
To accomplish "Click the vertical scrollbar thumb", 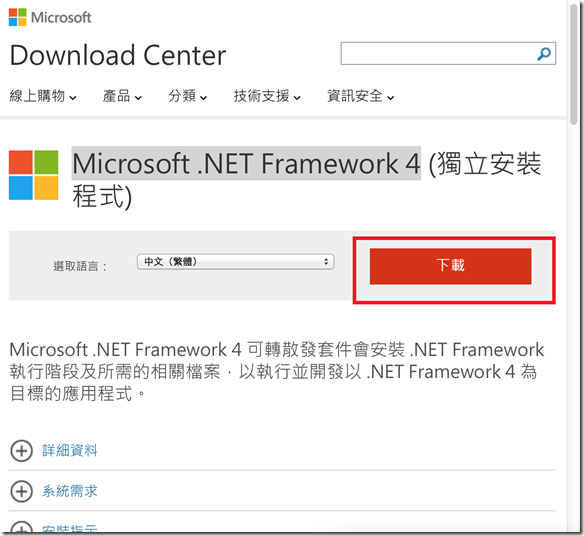I will (x=574, y=63).
